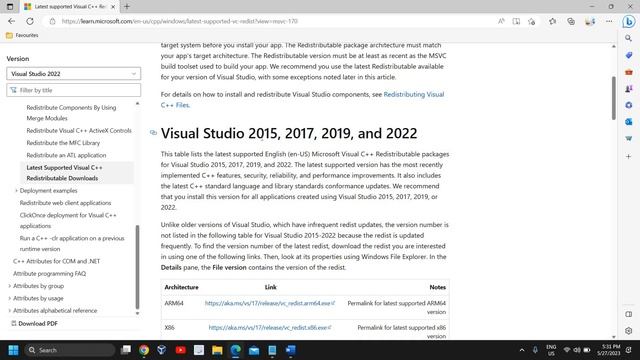Open immersive reader icon in address bar
640x360 pixels.
516,21
